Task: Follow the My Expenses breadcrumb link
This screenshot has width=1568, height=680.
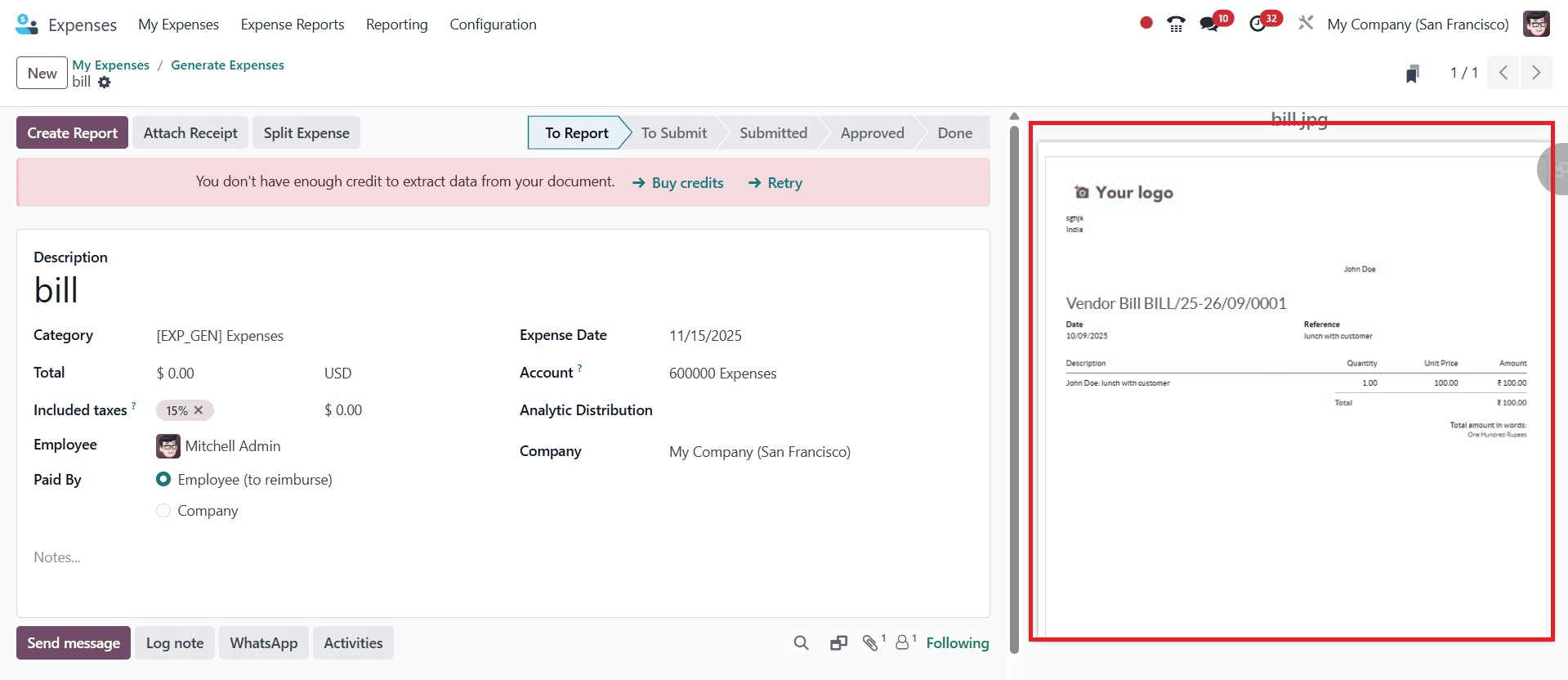Action: (x=110, y=65)
